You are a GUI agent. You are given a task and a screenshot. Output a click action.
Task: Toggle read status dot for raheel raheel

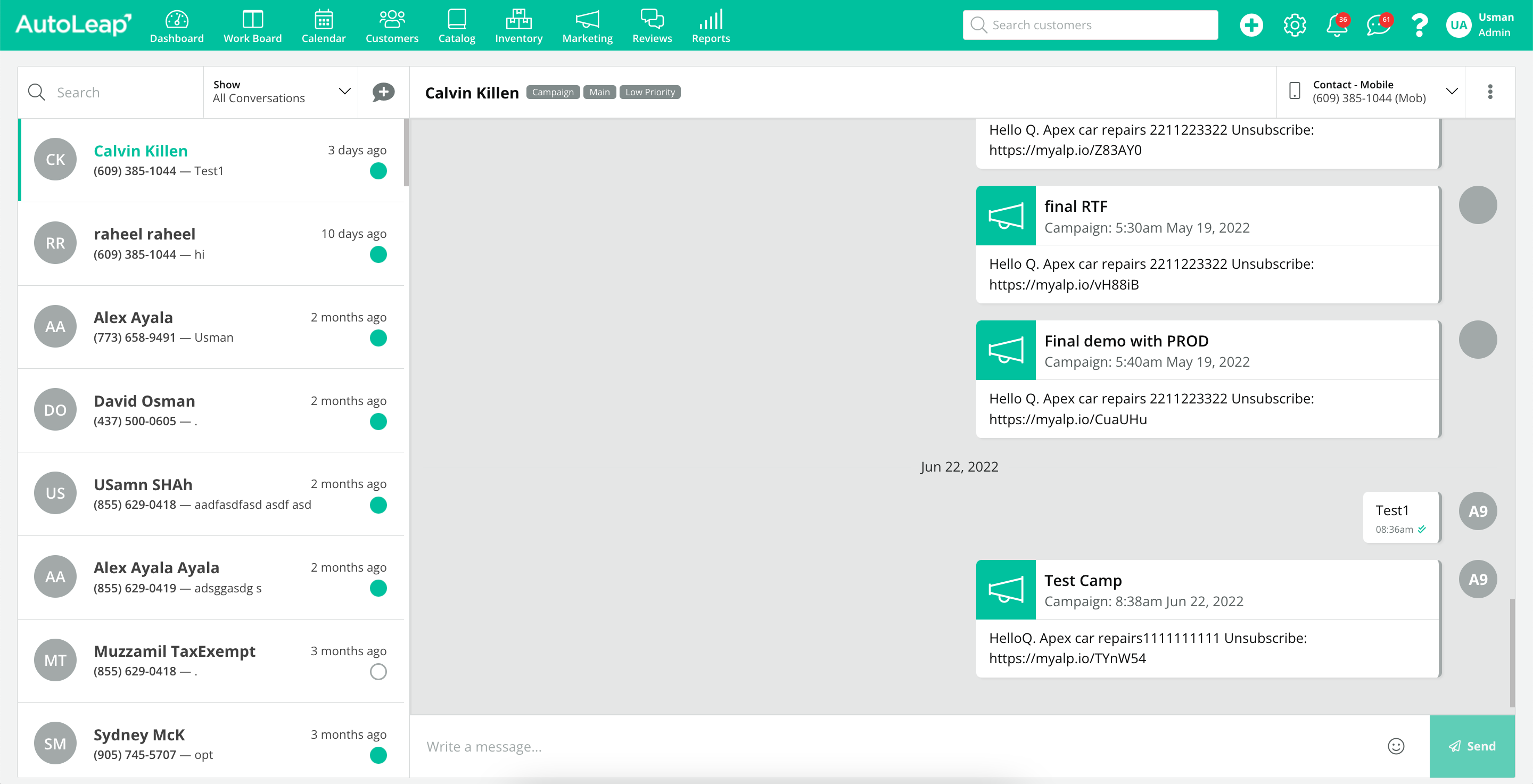(378, 254)
